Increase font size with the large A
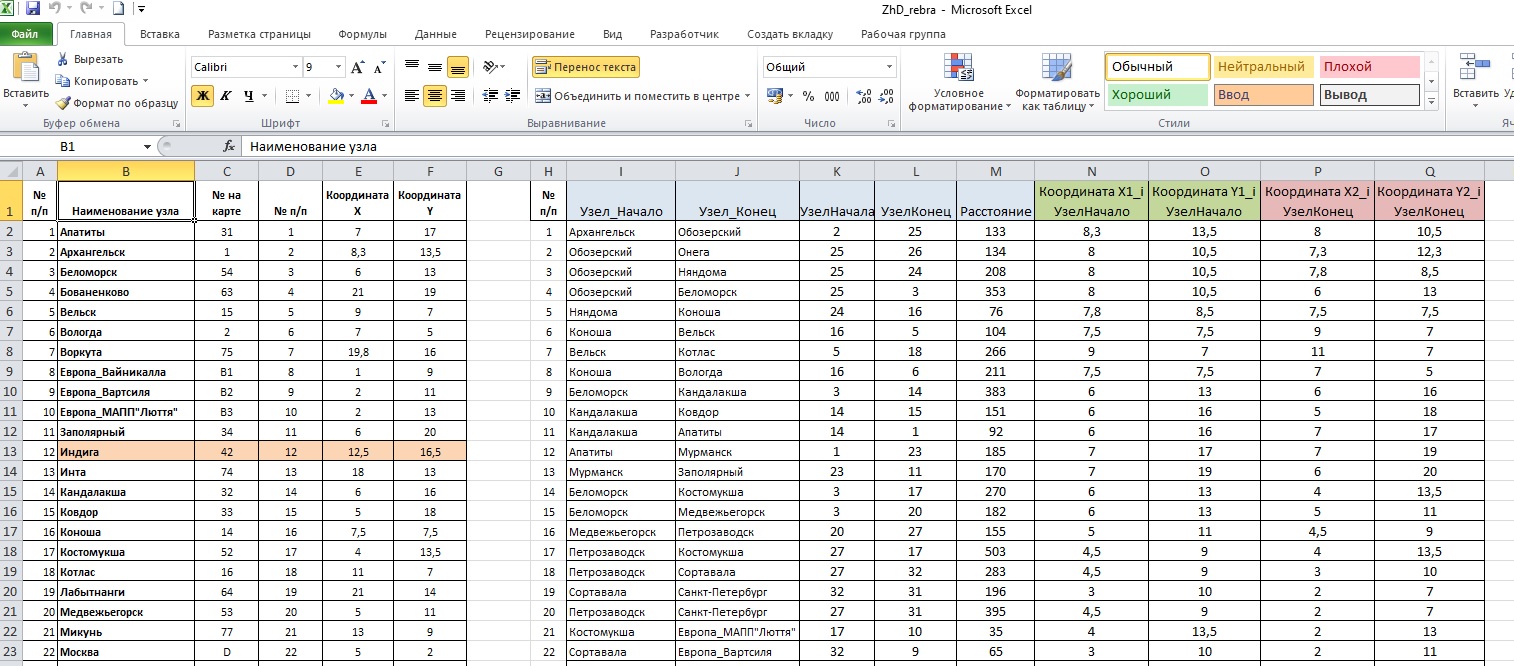Image resolution: width=1514 pixels, height=666 pixels. (x=357, y=67)
